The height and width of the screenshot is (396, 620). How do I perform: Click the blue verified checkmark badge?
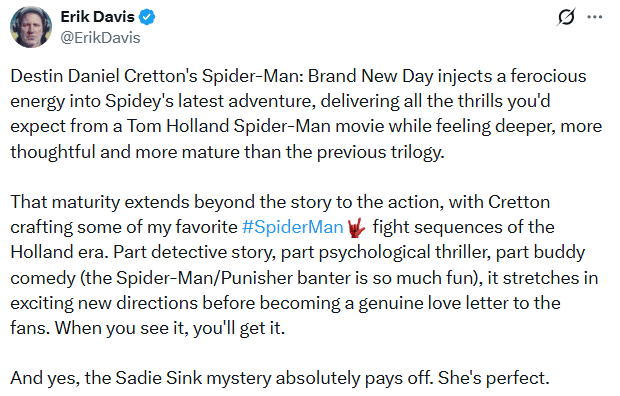[147, 17]
